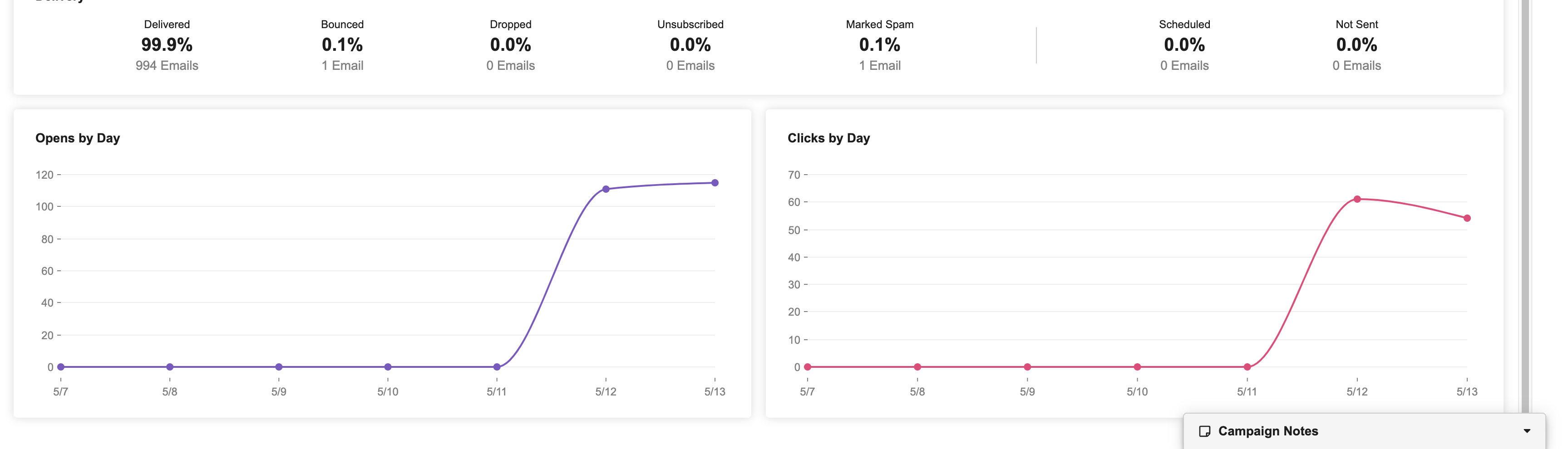Viewport: 1568px width, 449px height.
Task: Select the Marked Spam 0.1% statistic
Action: point(880,44)
